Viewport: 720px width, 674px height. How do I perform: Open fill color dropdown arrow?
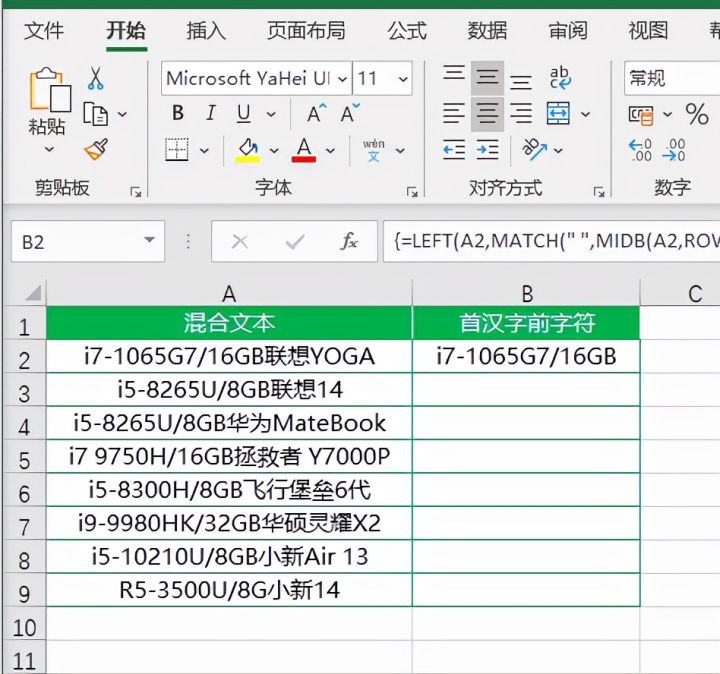[x=274, y=150]
